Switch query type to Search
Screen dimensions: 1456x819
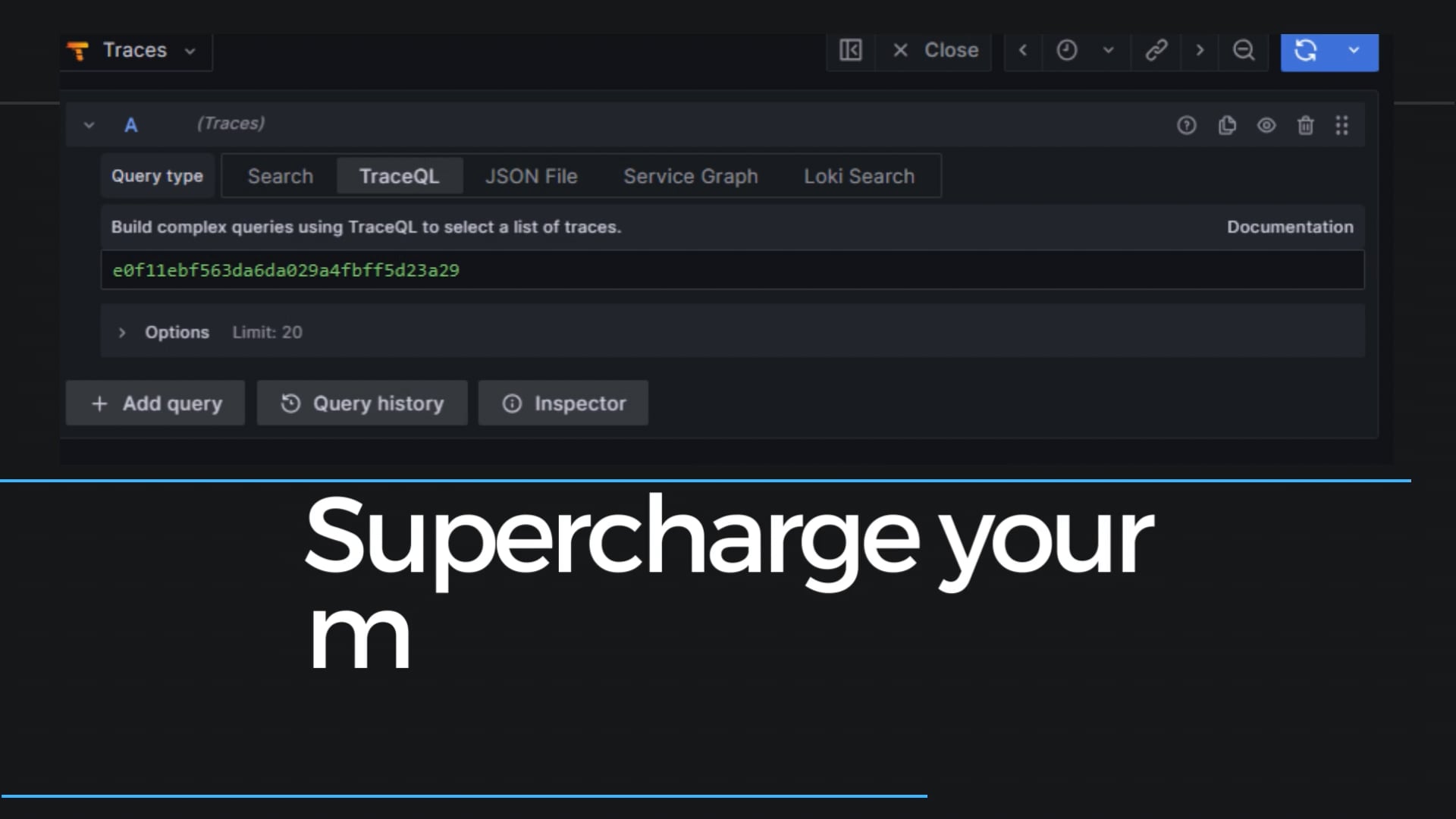(280, 176)
